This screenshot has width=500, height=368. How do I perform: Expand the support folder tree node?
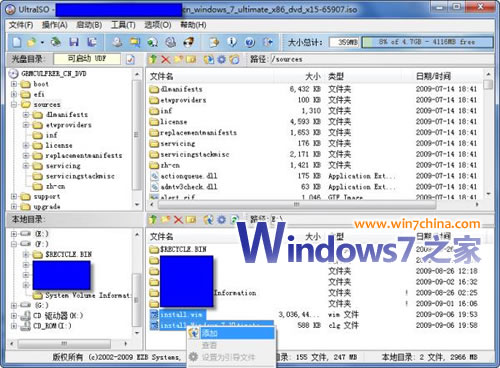click(x=14, y=197)
